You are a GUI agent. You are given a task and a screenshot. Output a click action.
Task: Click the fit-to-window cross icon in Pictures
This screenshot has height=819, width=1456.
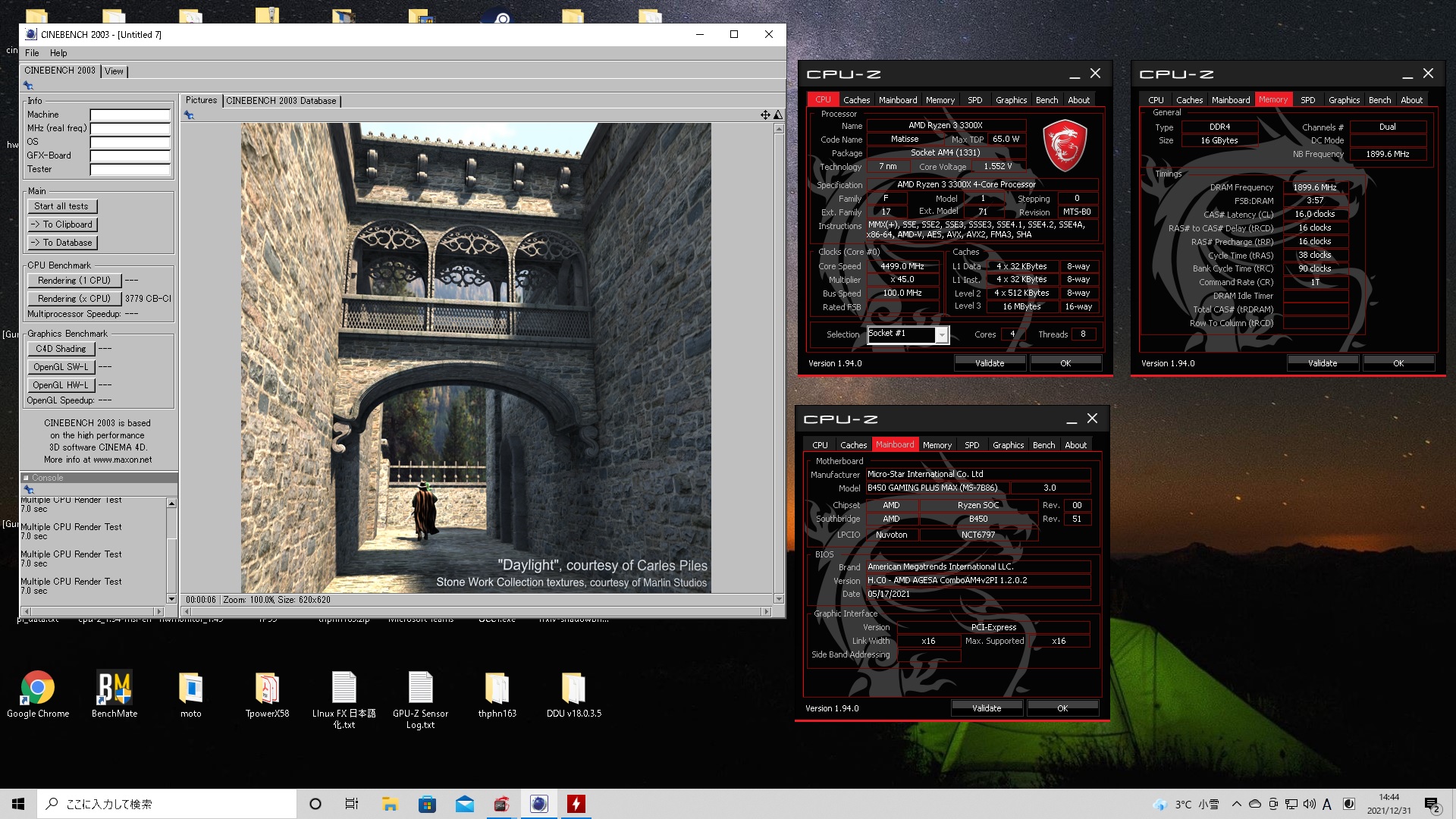pos(765,115)
